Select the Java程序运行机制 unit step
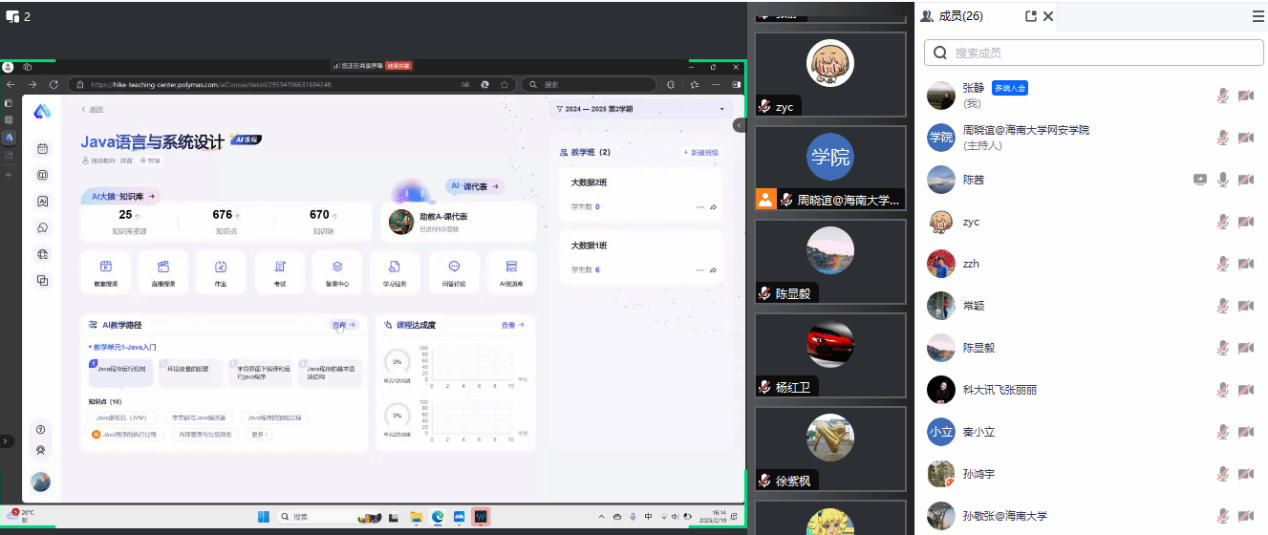This screenshot has height=535, width=1268. pos(120,370)
